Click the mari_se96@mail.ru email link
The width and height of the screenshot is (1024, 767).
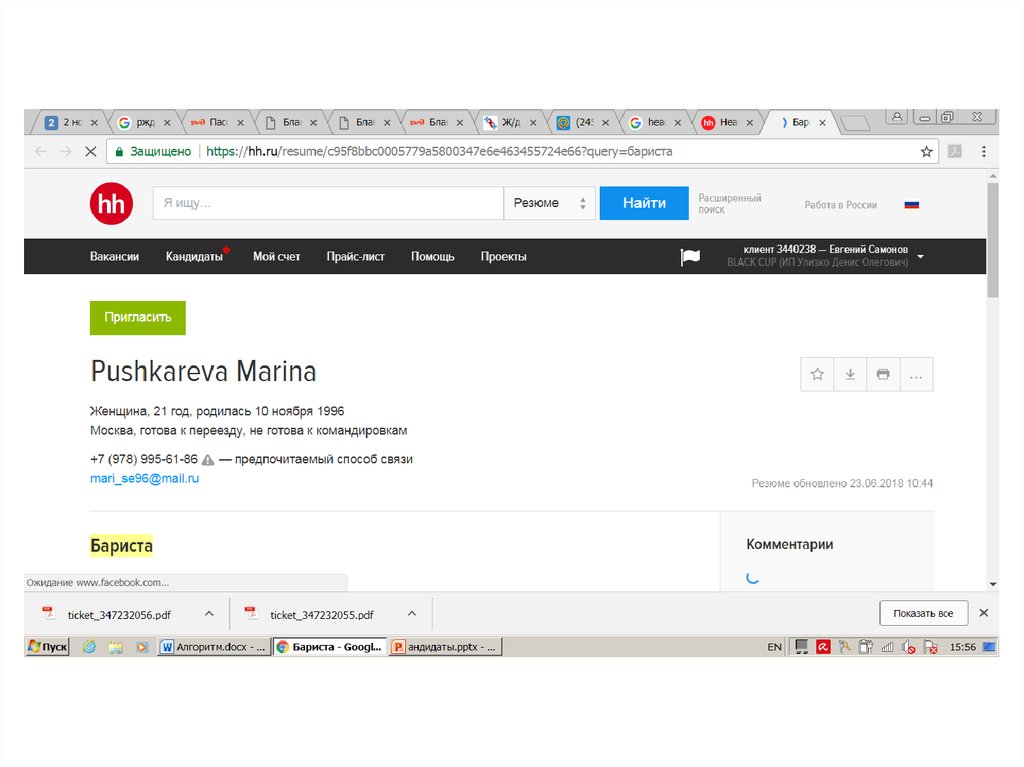point(144,478)
